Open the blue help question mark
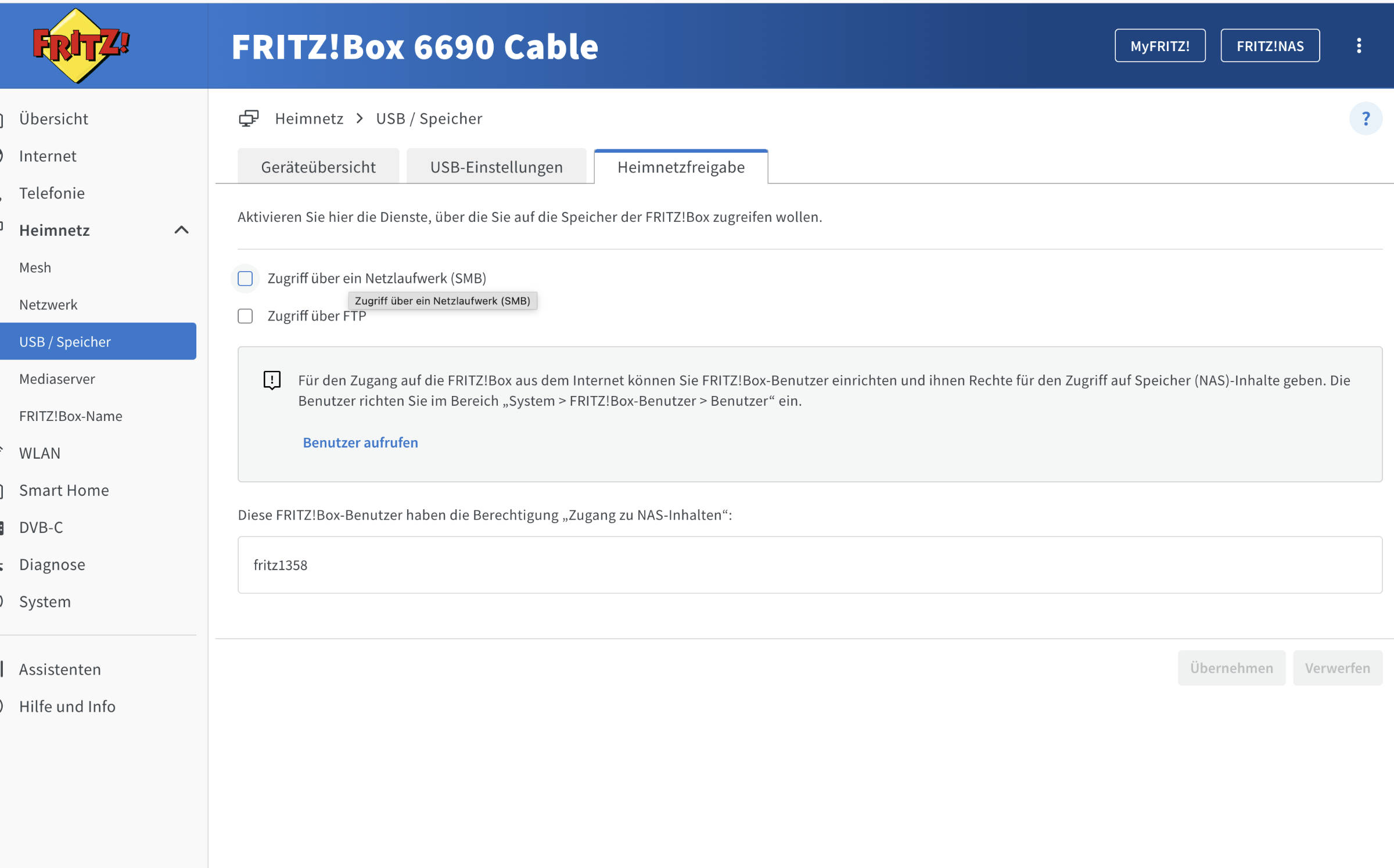The width and height of the screenshot is (1394, 868). 1366,118
